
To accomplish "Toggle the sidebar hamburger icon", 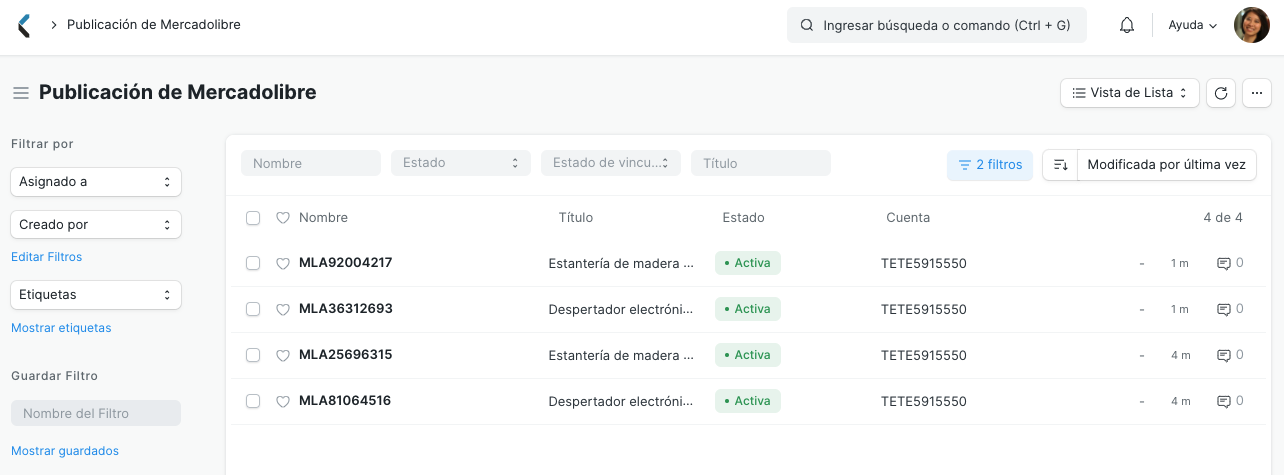I will pyautogui.click(x=20, y=93).
